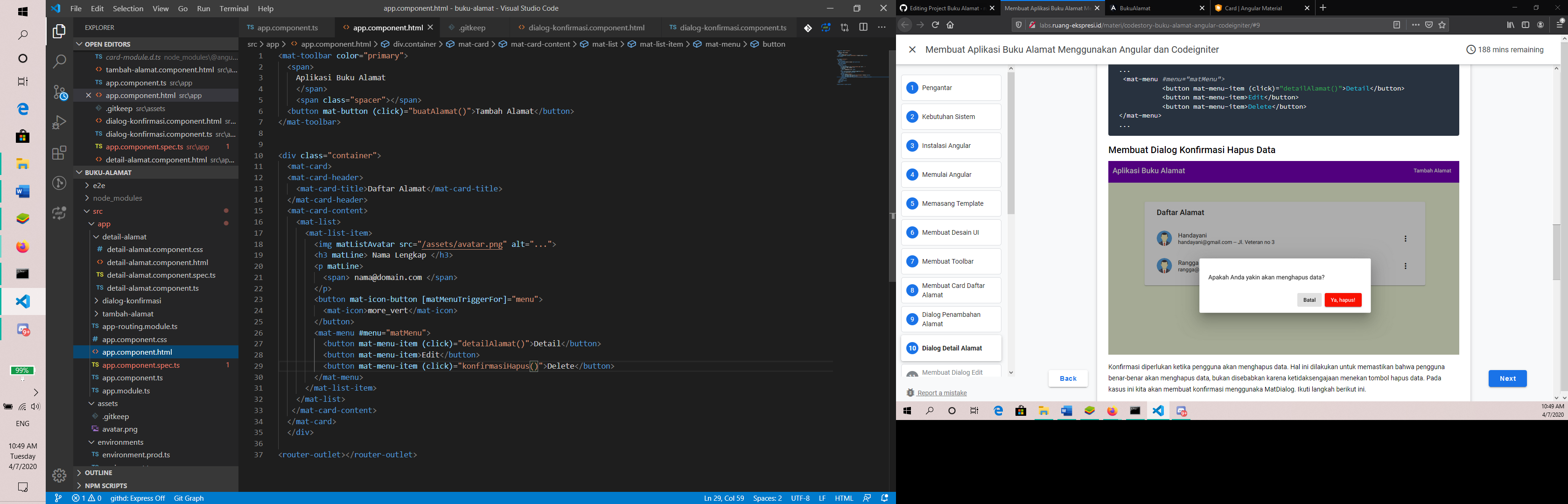Click the feedback icon in the status bar
Image resolution: width=1568 pixels, height=504 pixels.
click(867, 498)
